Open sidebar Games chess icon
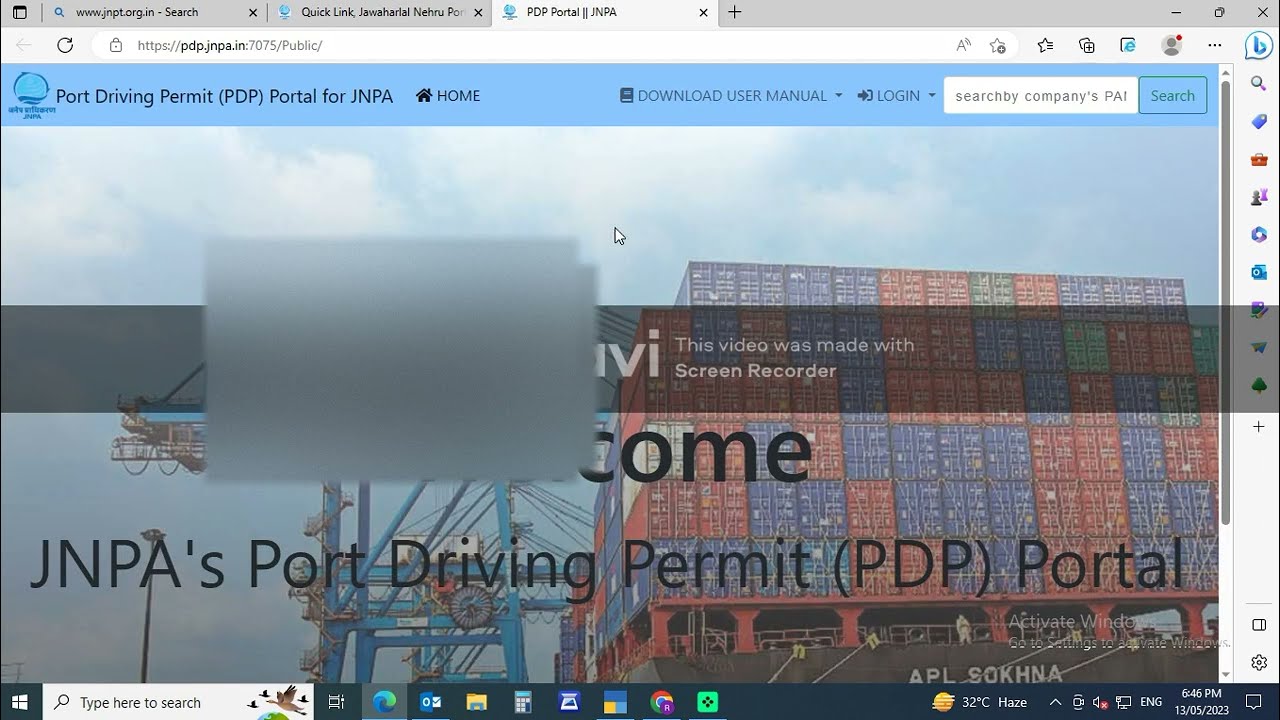Viewport: 1280px width, 720px height. point(1259,197)
